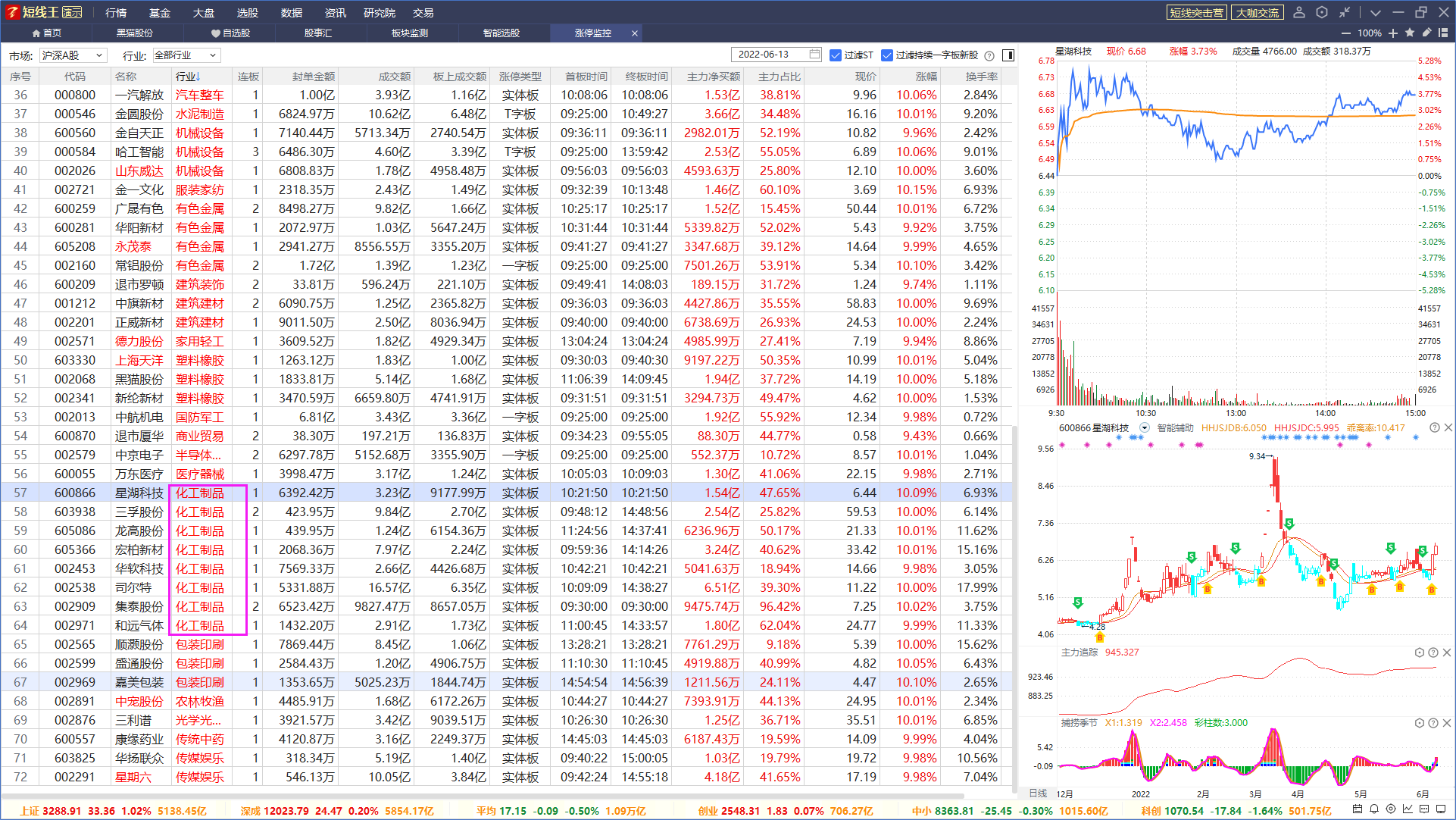This screenshot has width=1456, height=820.
Task: Open the user account icon
Action: (1299, 12)
